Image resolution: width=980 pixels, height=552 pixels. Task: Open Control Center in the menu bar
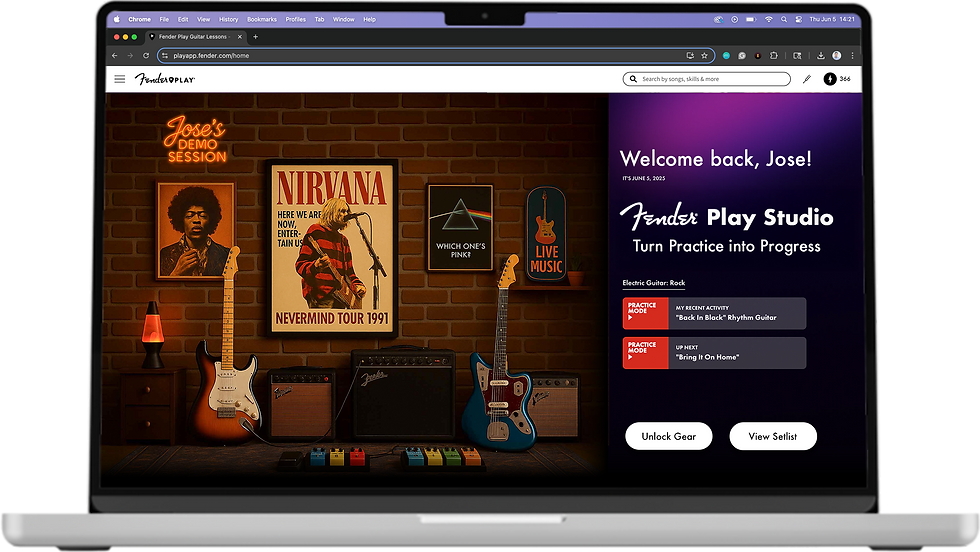point(799,19)
